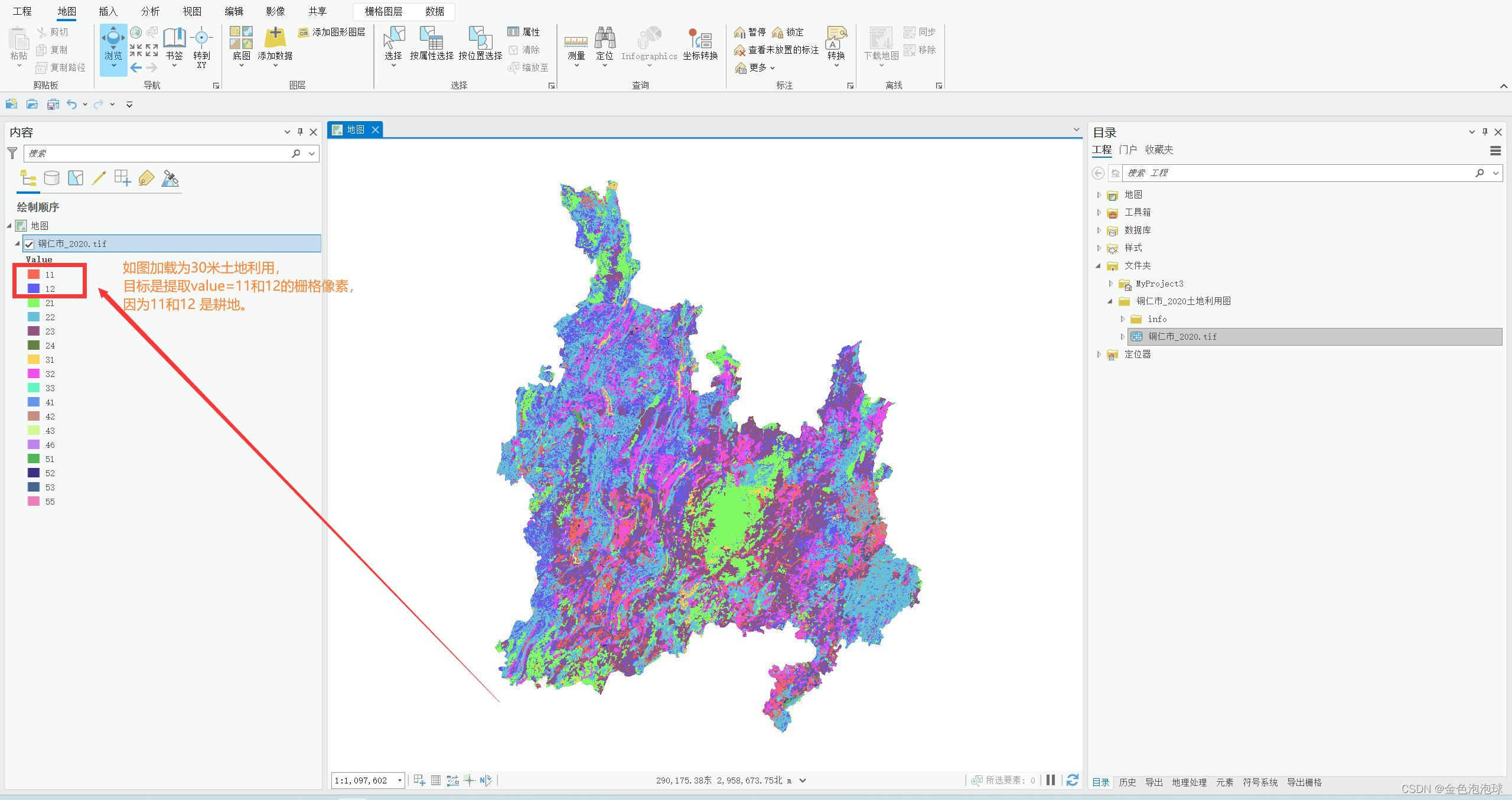Click the refresh map button in status bar

[1073, 780]
